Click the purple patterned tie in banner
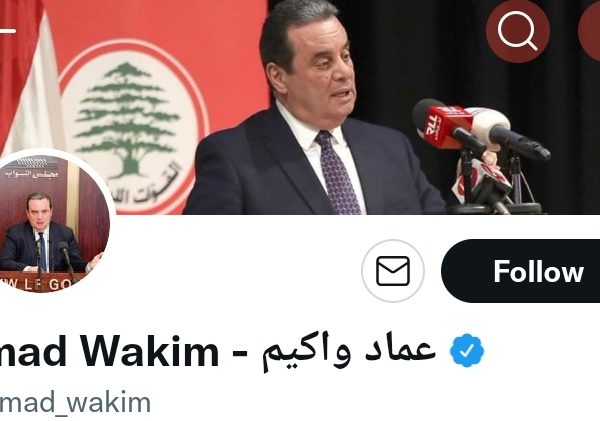This screenshot has width=600, height=421. pos(338,173)
